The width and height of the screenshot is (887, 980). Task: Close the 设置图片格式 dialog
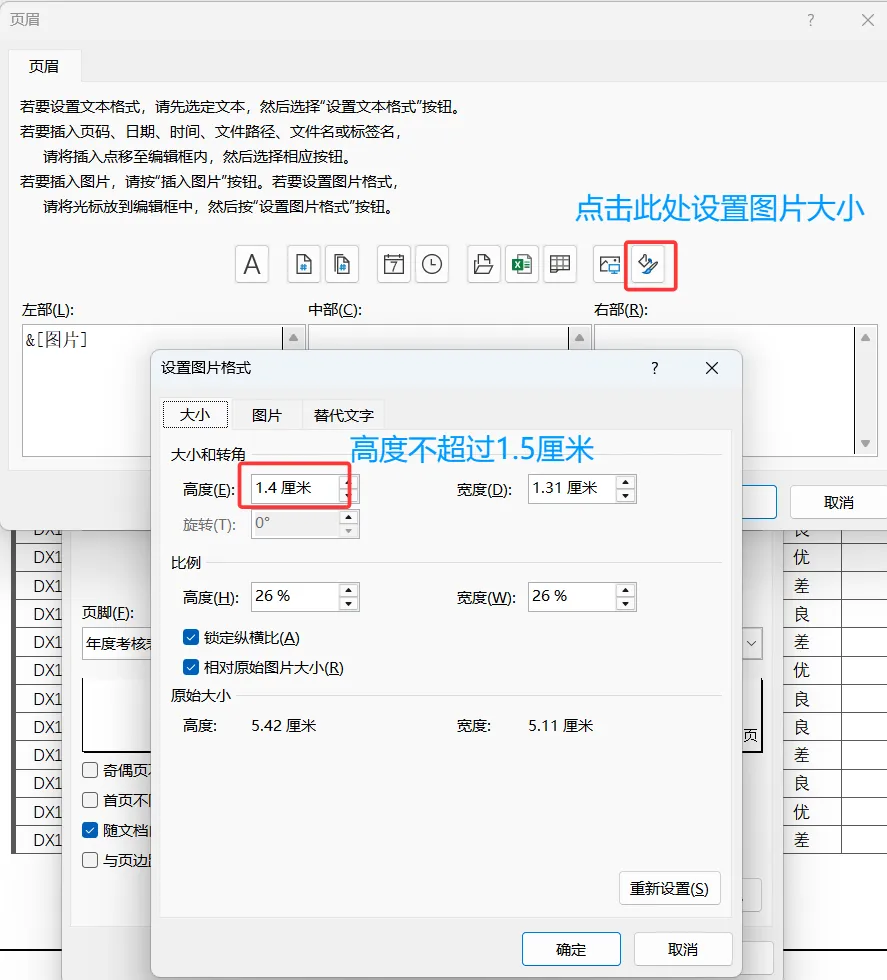(711, 368)
